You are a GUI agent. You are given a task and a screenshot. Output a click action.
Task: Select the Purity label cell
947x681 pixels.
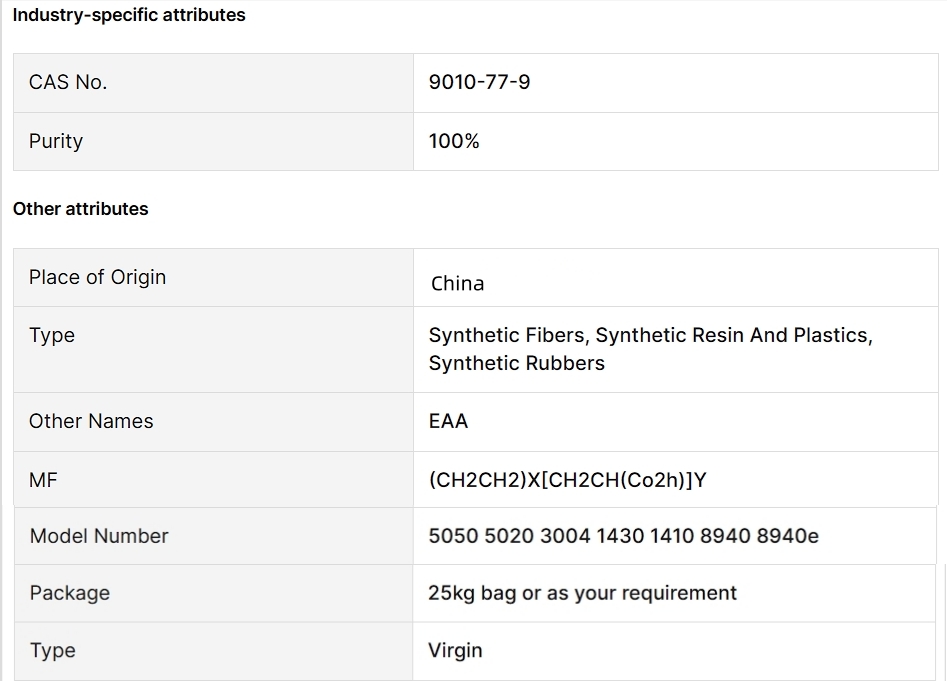pos(56,141)
